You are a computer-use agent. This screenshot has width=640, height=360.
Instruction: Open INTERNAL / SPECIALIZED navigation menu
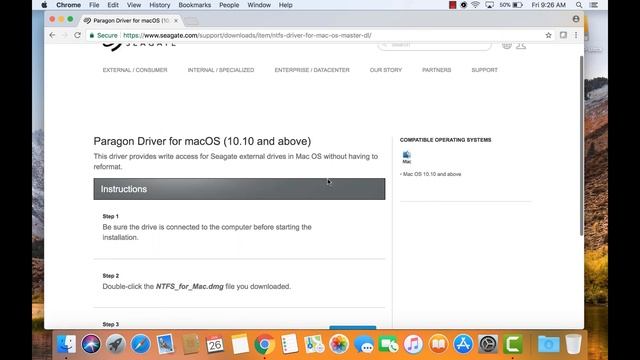(x=221, y=70)
